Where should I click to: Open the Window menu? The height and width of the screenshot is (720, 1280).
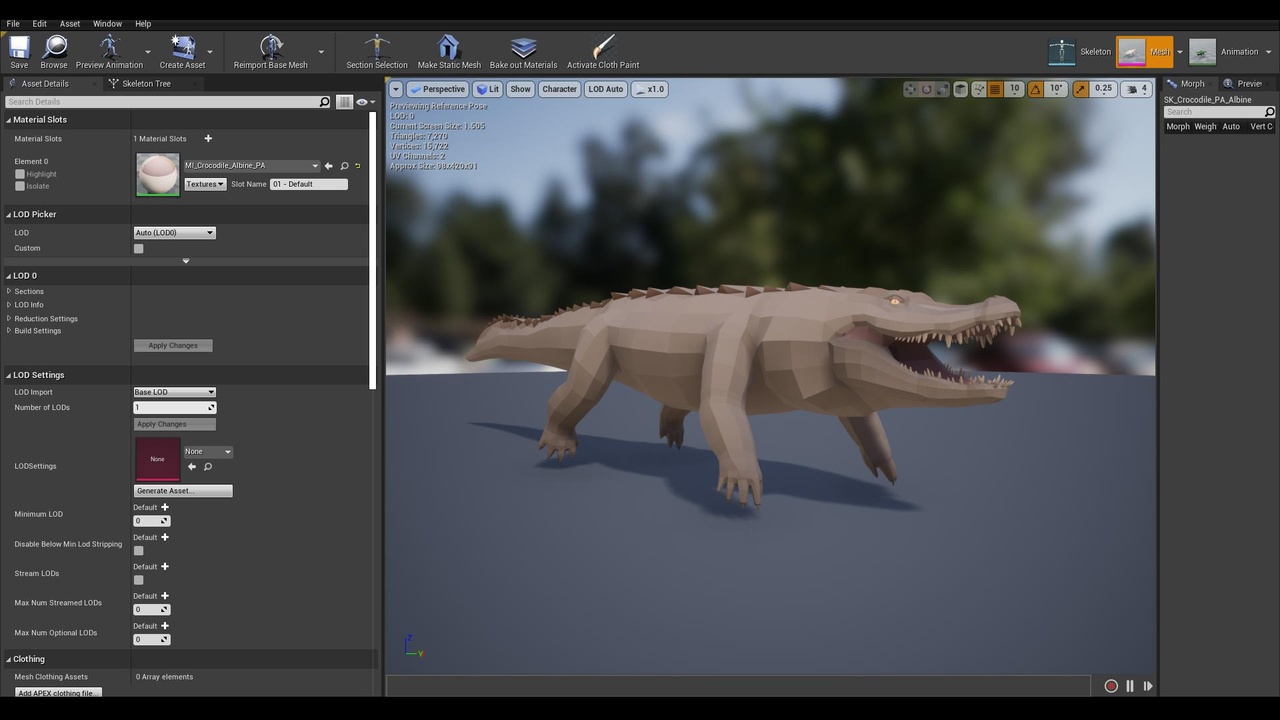tap(107, 24)
